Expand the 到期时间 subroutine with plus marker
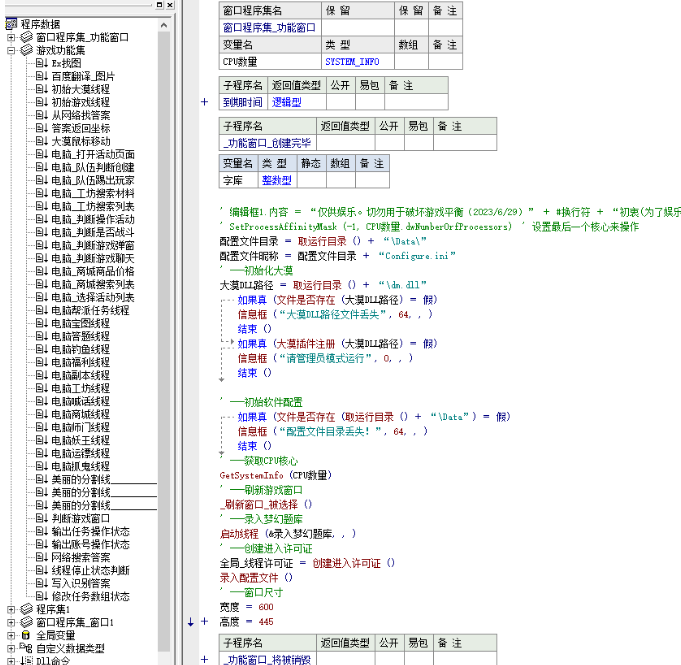Viewport: 681px width, 665px height. coord(205,102)
